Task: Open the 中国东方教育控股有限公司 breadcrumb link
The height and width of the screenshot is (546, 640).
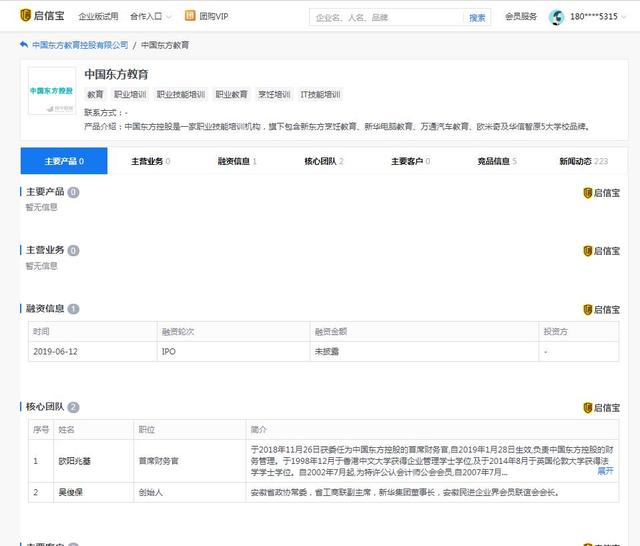Action: [x=80, y=46]
